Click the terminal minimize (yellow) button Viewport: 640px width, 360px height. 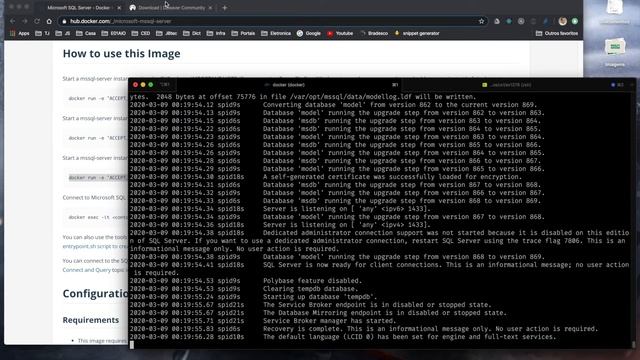(x=143, y=84)
